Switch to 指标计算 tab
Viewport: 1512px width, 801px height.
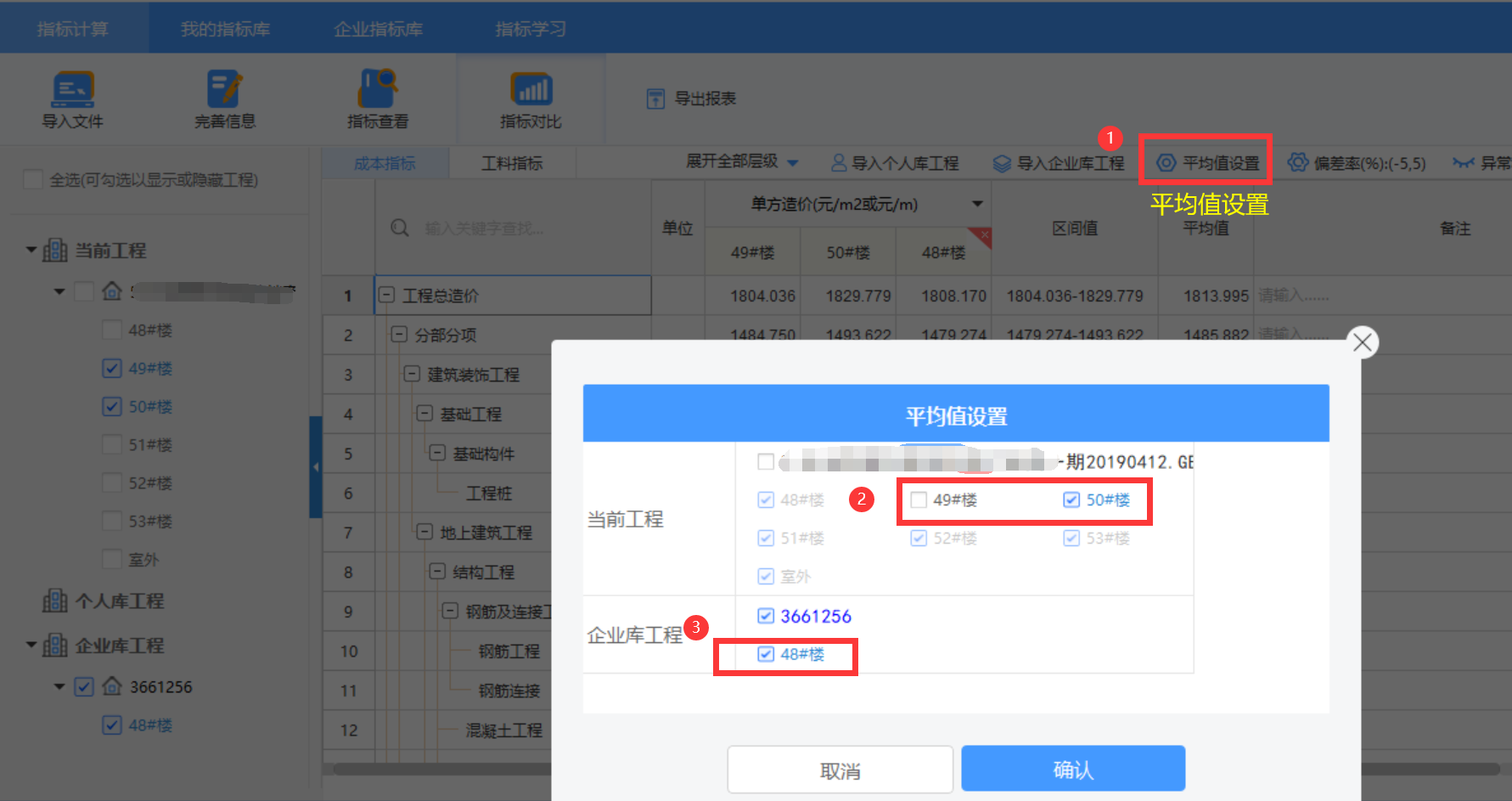click(73, 29)
